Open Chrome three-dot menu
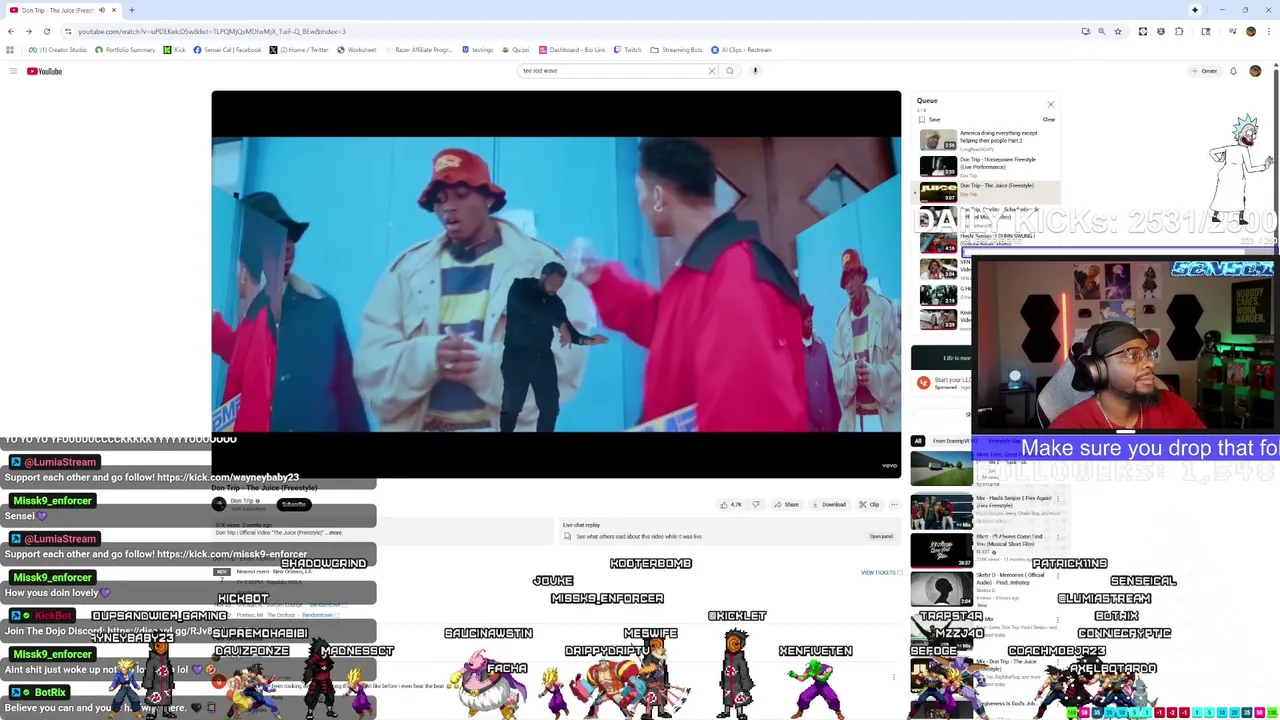The width and height of the screenshot is (1280, 720). click(1268, 31)
